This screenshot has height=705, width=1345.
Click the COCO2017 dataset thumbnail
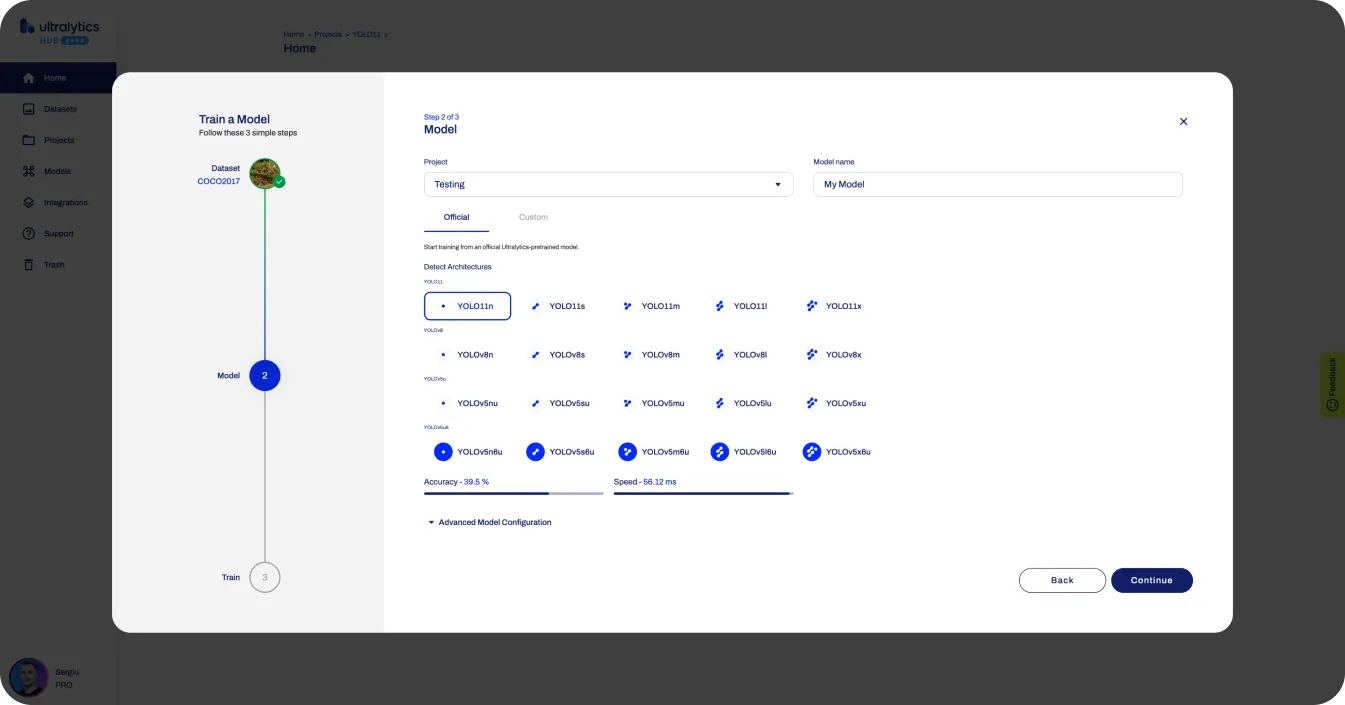265,173
